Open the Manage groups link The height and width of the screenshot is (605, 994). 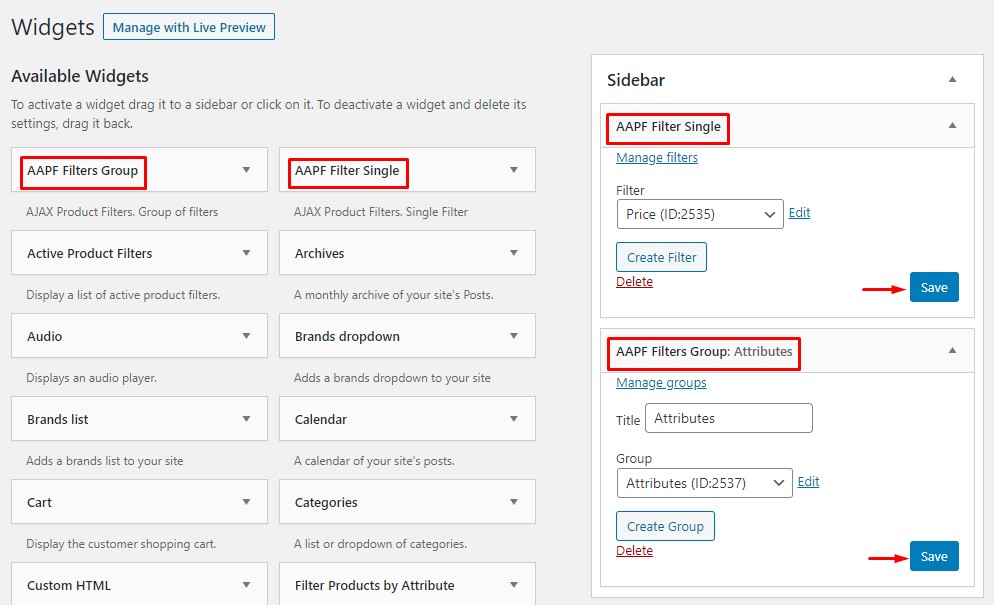click(661, 382)
